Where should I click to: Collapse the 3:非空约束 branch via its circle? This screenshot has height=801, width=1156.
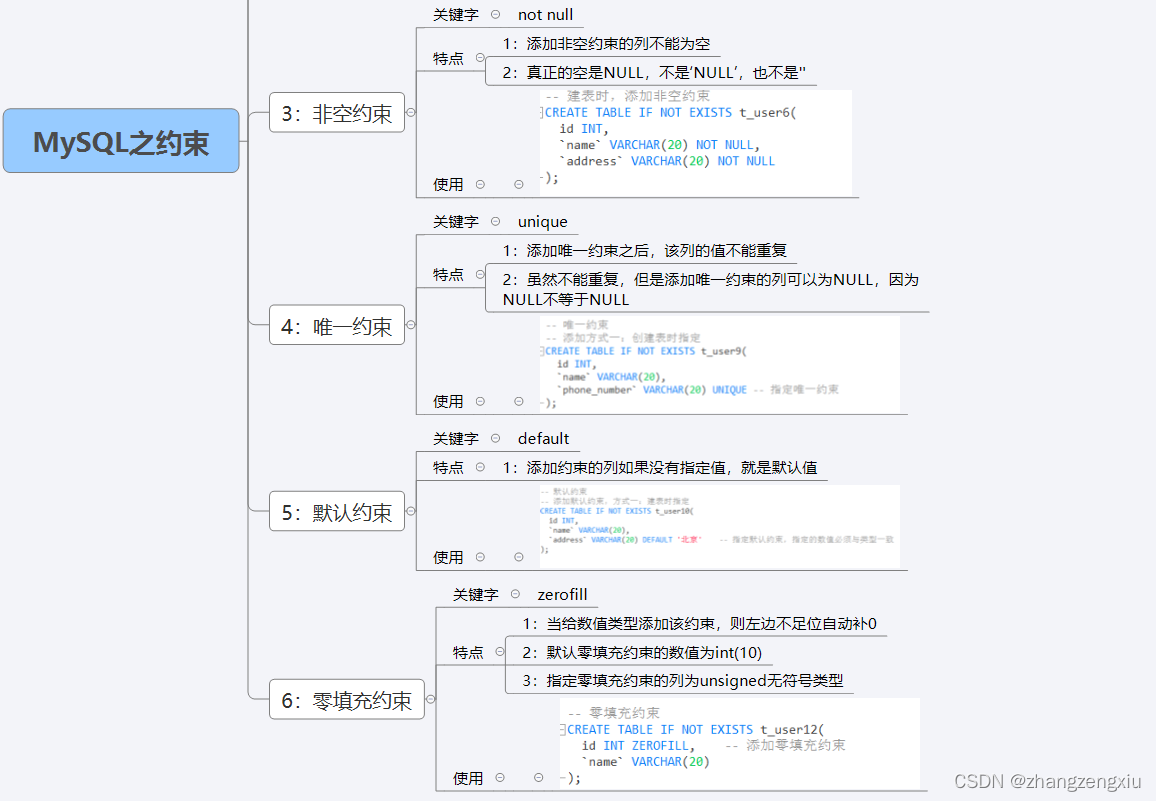pos(411,113)
